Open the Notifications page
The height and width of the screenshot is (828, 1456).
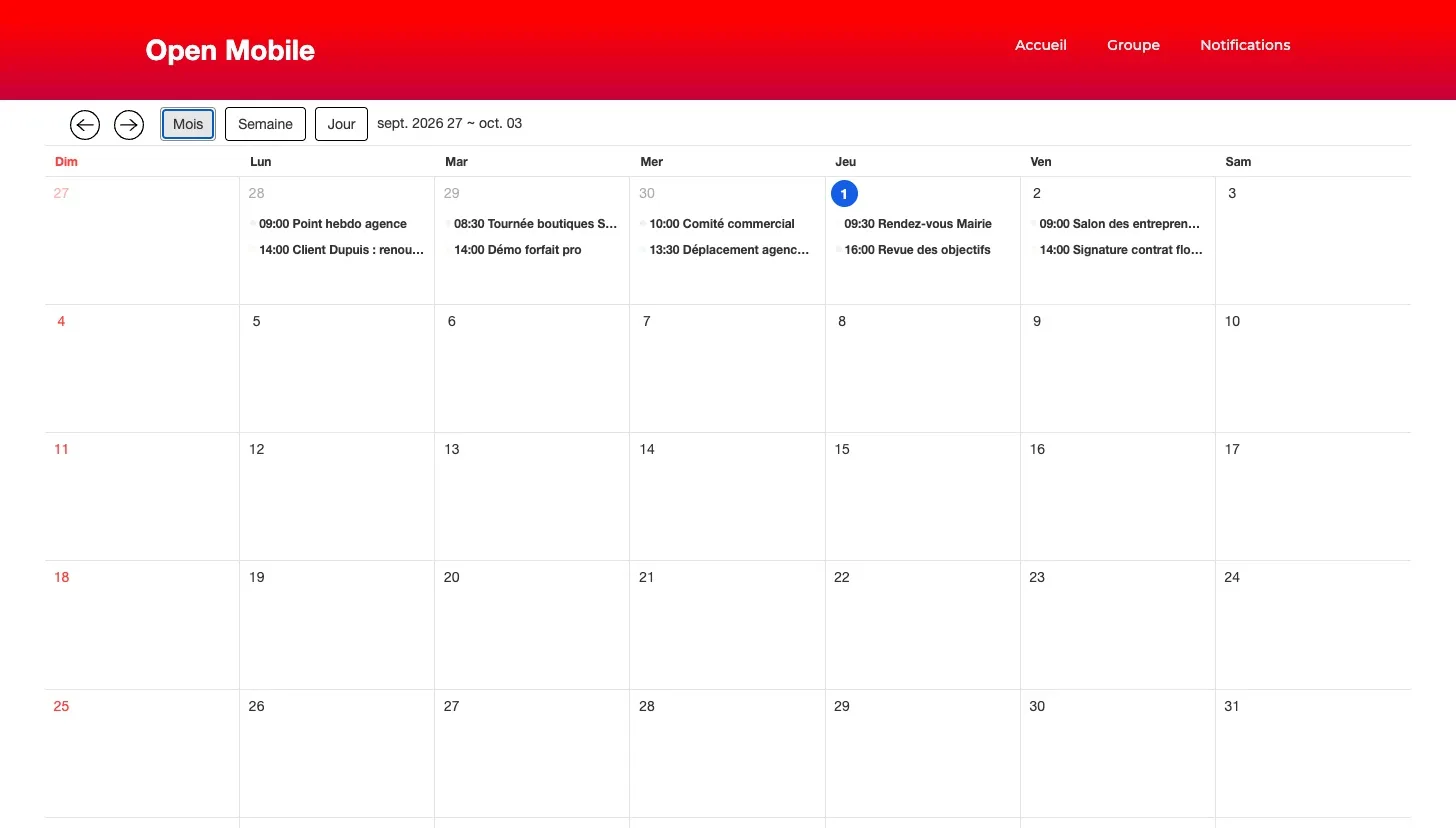(1245, 45)
